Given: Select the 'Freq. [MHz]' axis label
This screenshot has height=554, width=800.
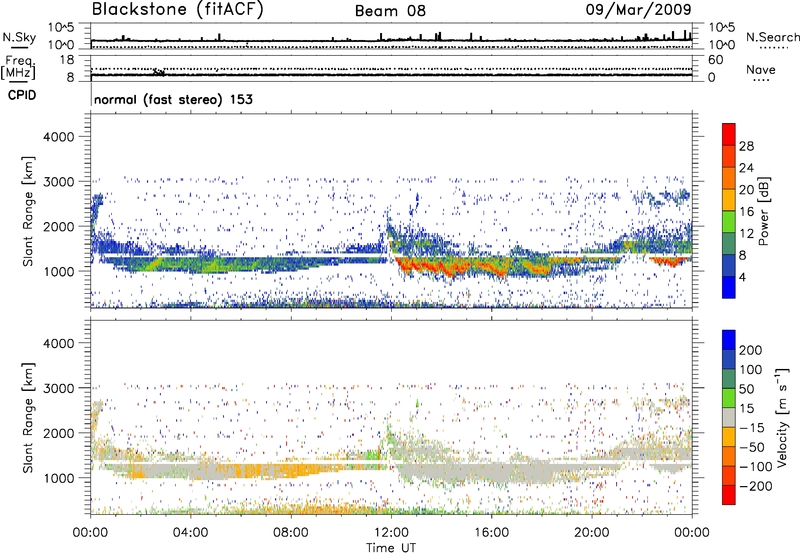Looking at the screenshot, I should tap(19, 68).
